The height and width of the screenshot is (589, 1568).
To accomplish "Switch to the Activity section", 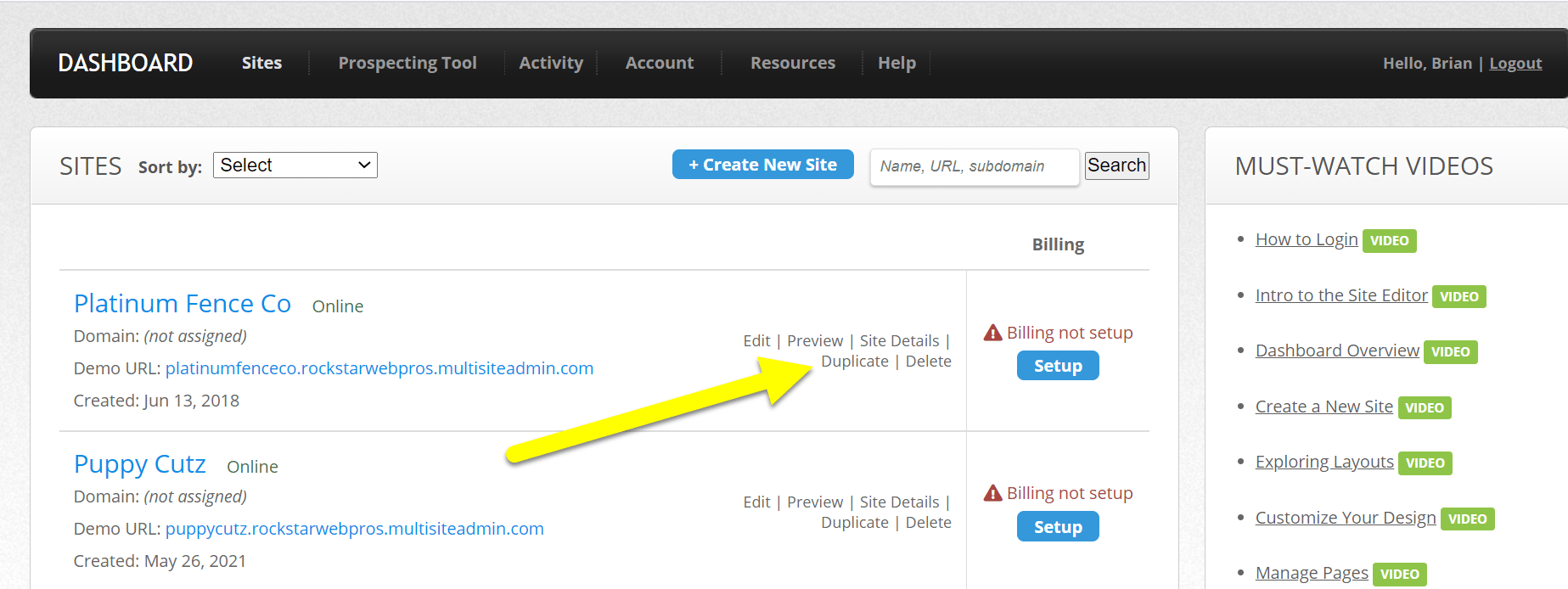I will coord(551,62).
